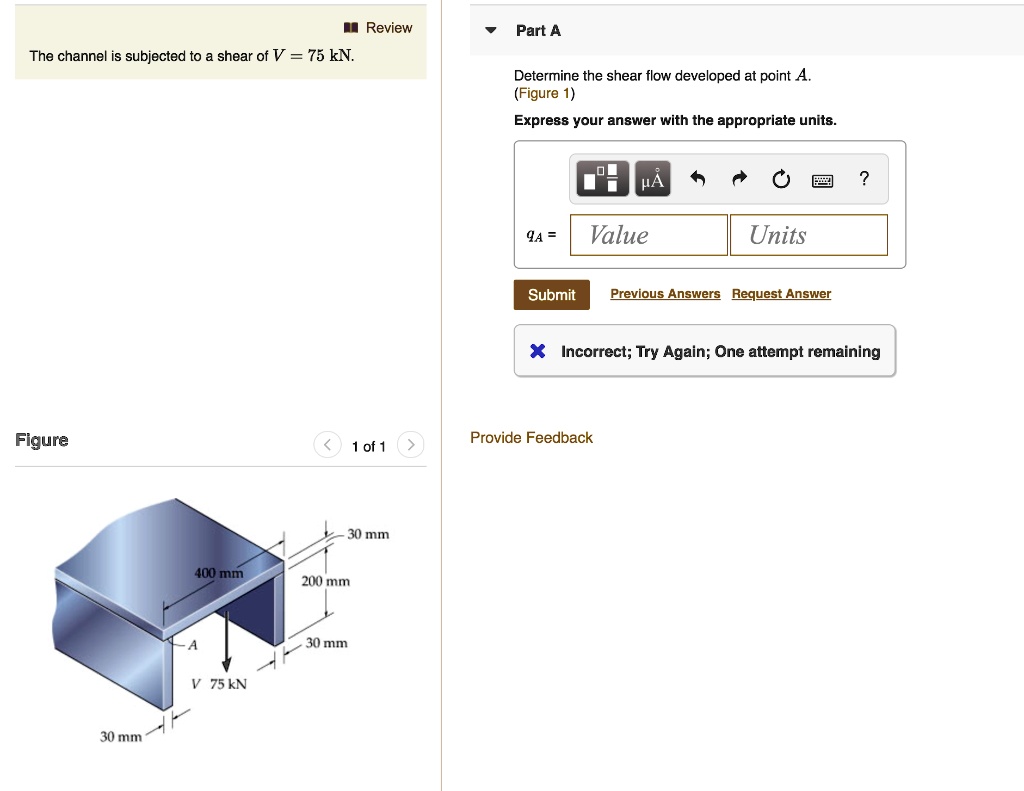Click the blue X incorrect indicator icon
The image size is (1024, 791).
pos(537,350)
